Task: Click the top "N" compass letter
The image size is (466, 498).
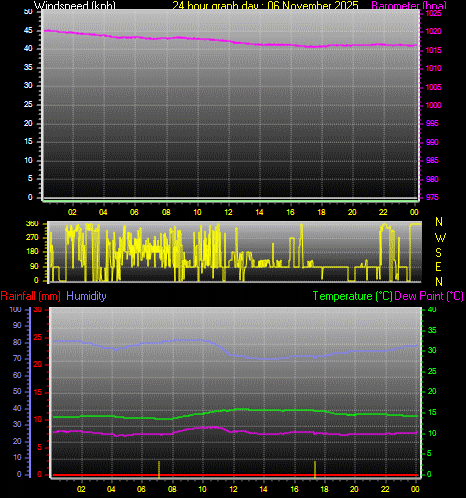Action: pyautogui.click(x=439, y=222)
